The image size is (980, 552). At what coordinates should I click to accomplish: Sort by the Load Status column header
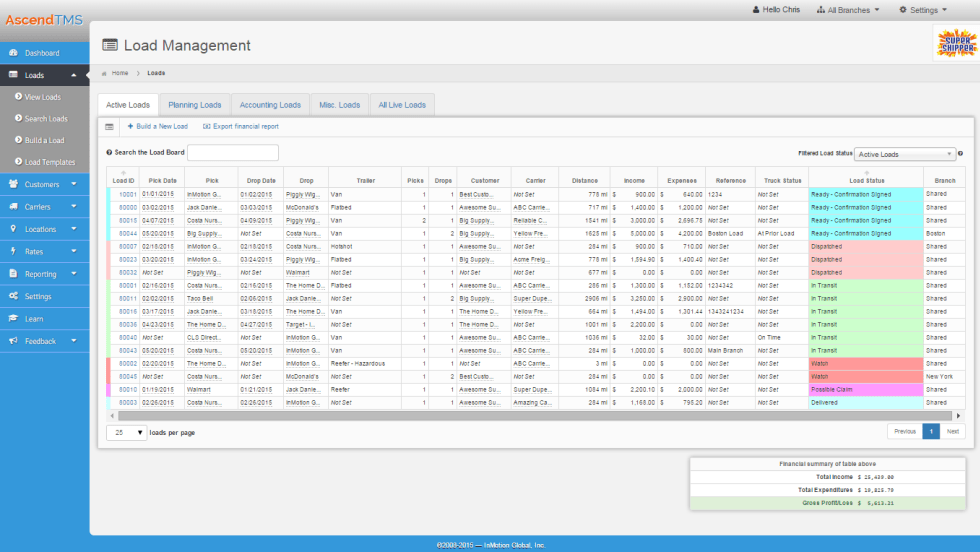click(866, 178)
